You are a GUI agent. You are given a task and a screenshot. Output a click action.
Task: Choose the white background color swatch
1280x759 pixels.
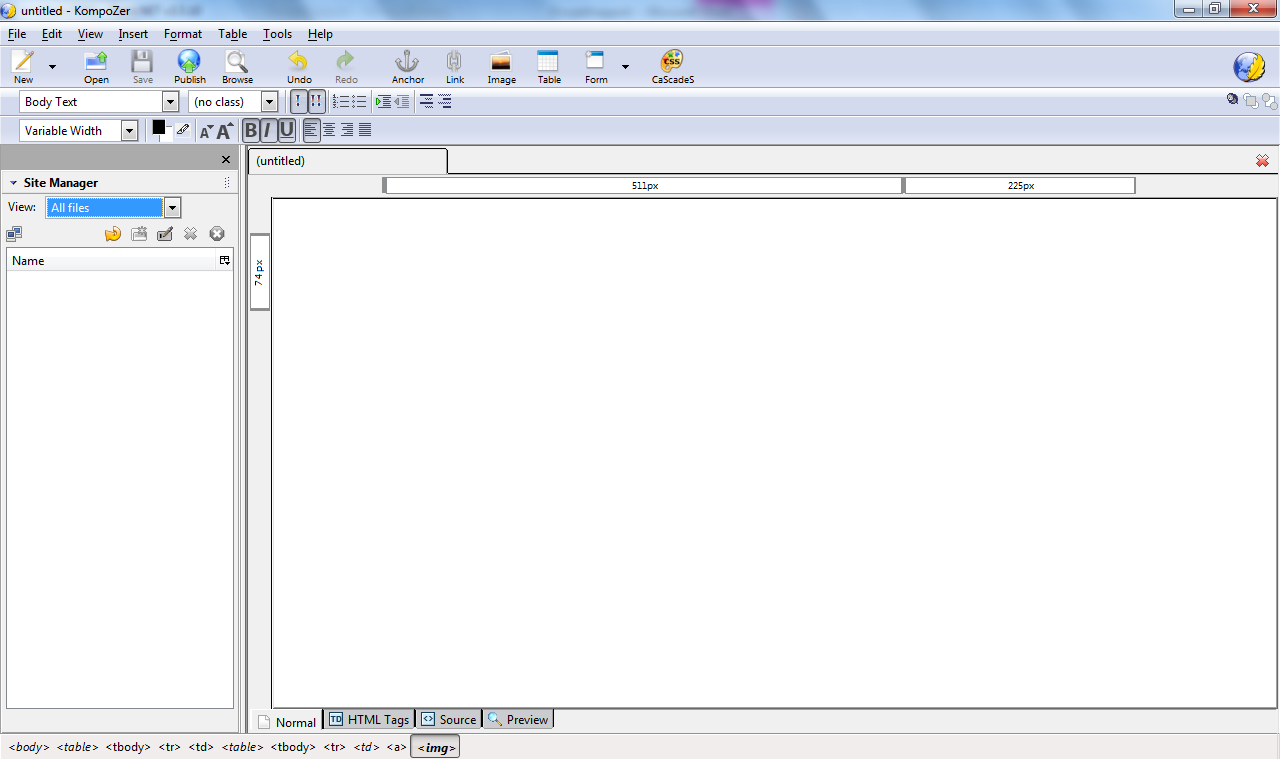pyautogui.click(x=166, y=135)
